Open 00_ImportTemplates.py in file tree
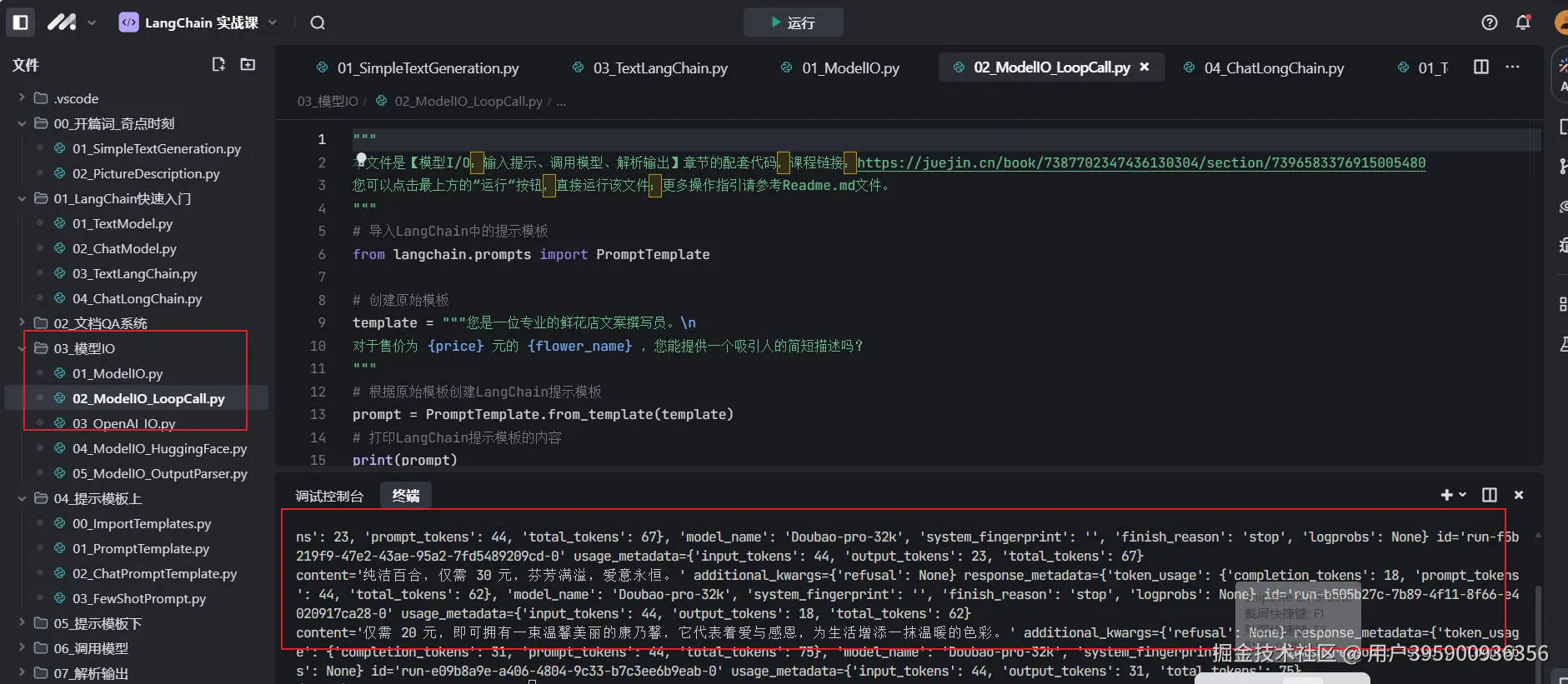Image resolution: width=1568 pixels, height=684 pixels. coord(142,523)
